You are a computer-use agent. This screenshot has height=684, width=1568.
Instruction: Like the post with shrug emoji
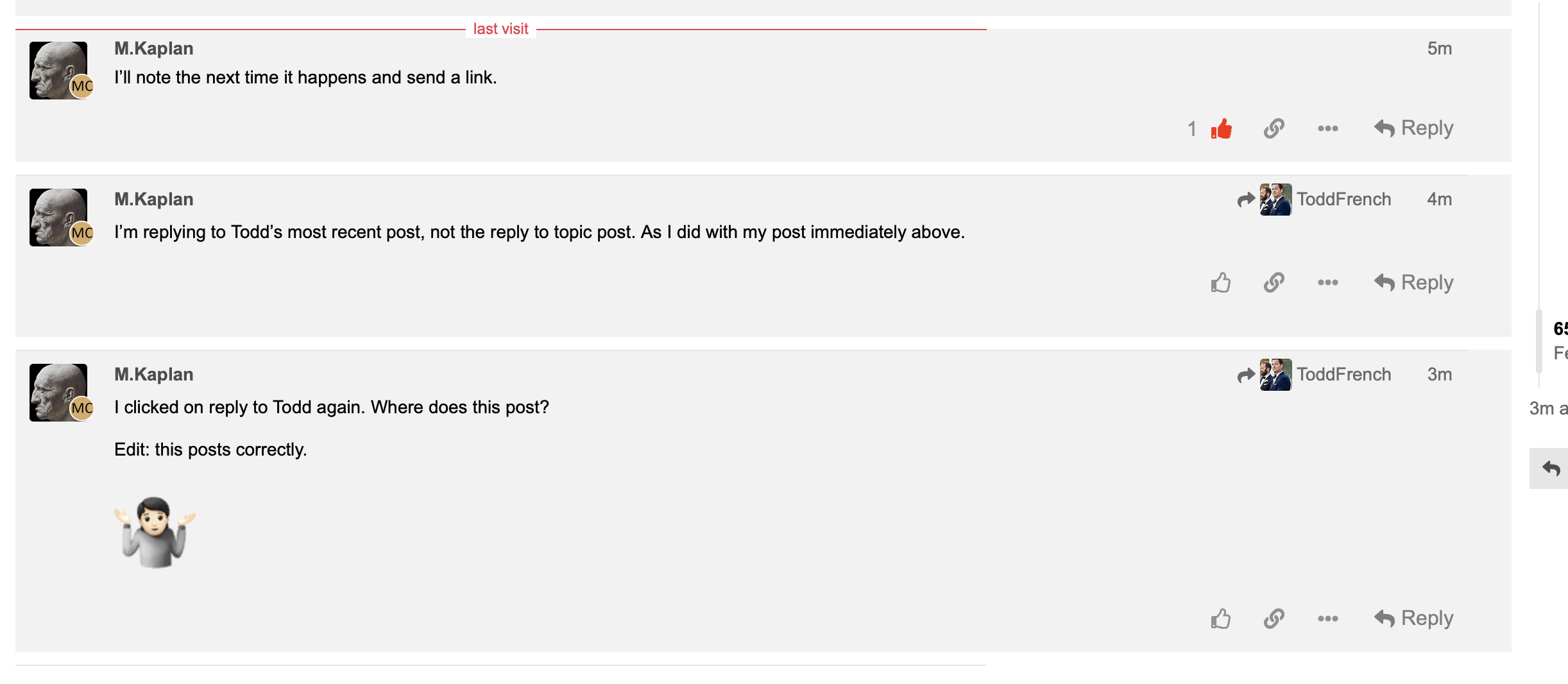click(1221, 619)
